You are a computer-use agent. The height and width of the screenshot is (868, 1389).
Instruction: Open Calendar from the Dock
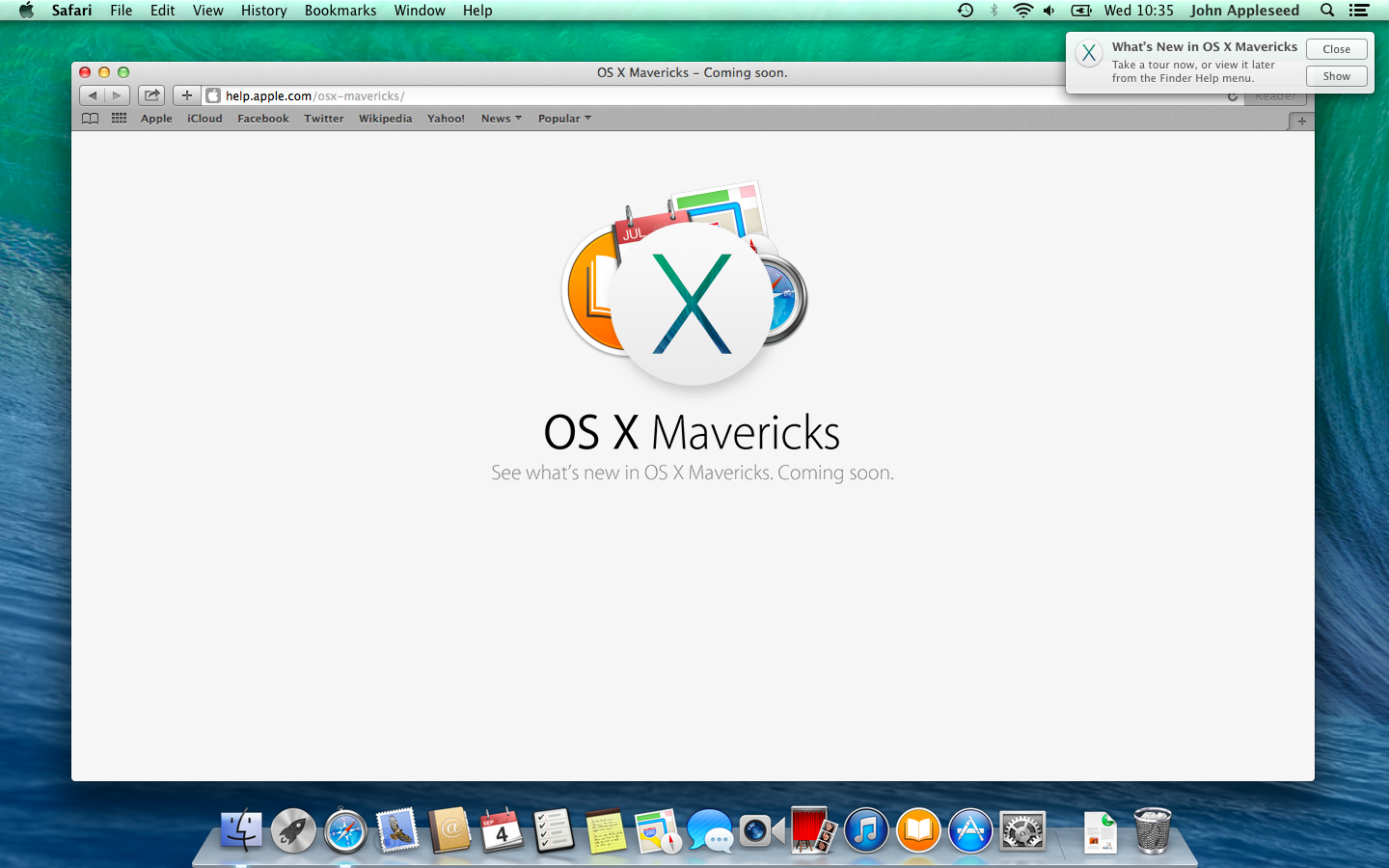pyautogui.click(x=502, y=830)
